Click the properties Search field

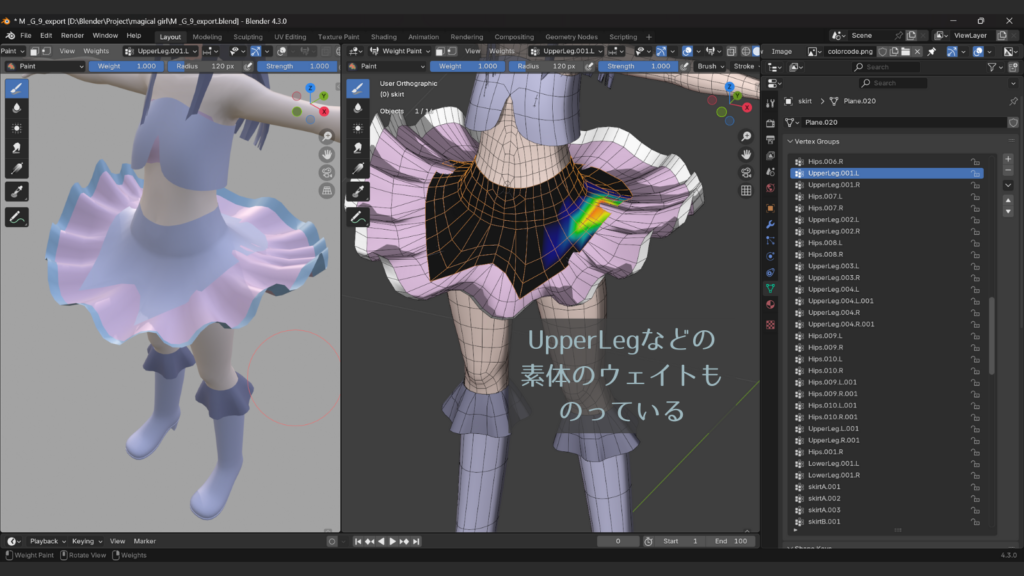pos(893,83)
